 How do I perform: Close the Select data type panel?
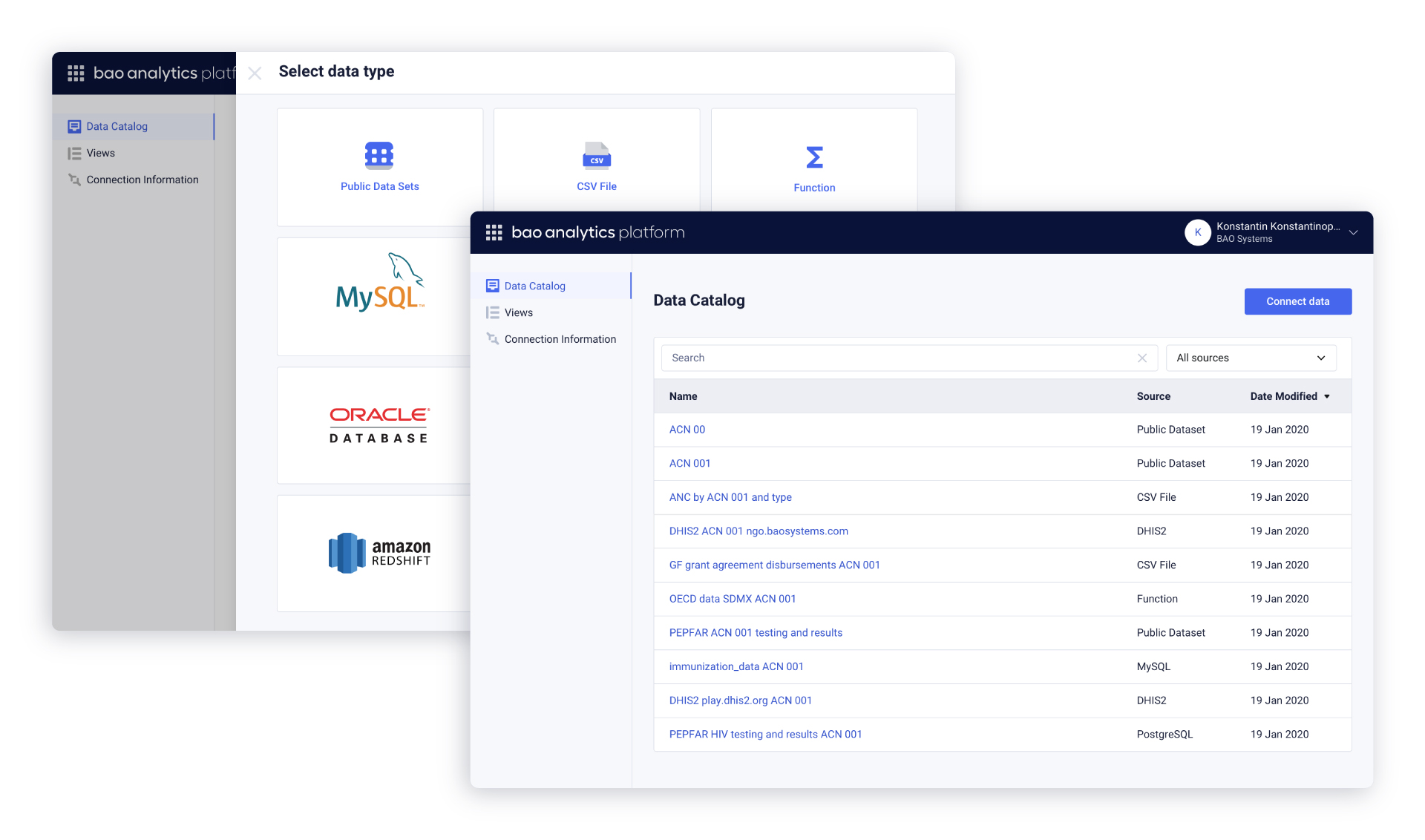click(x=255, y=73)
